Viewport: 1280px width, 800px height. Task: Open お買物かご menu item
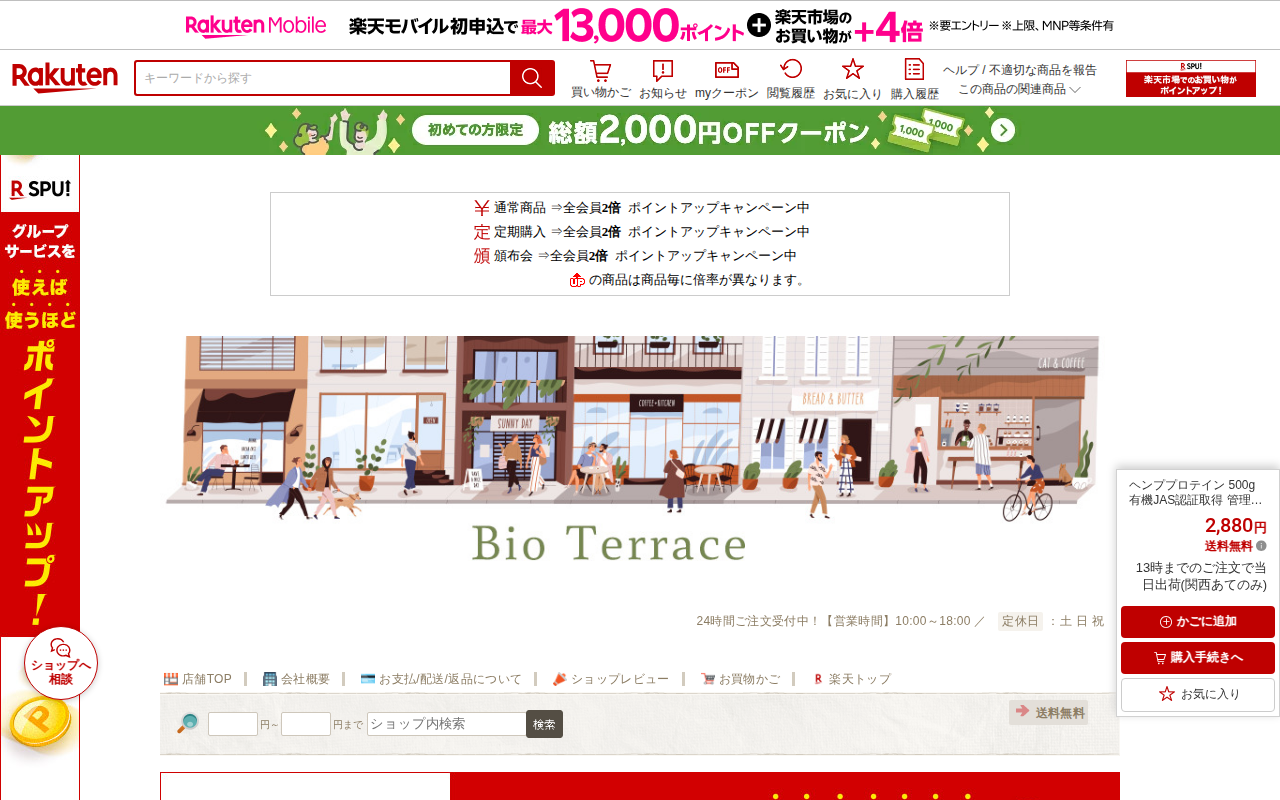tap(740, 679)
